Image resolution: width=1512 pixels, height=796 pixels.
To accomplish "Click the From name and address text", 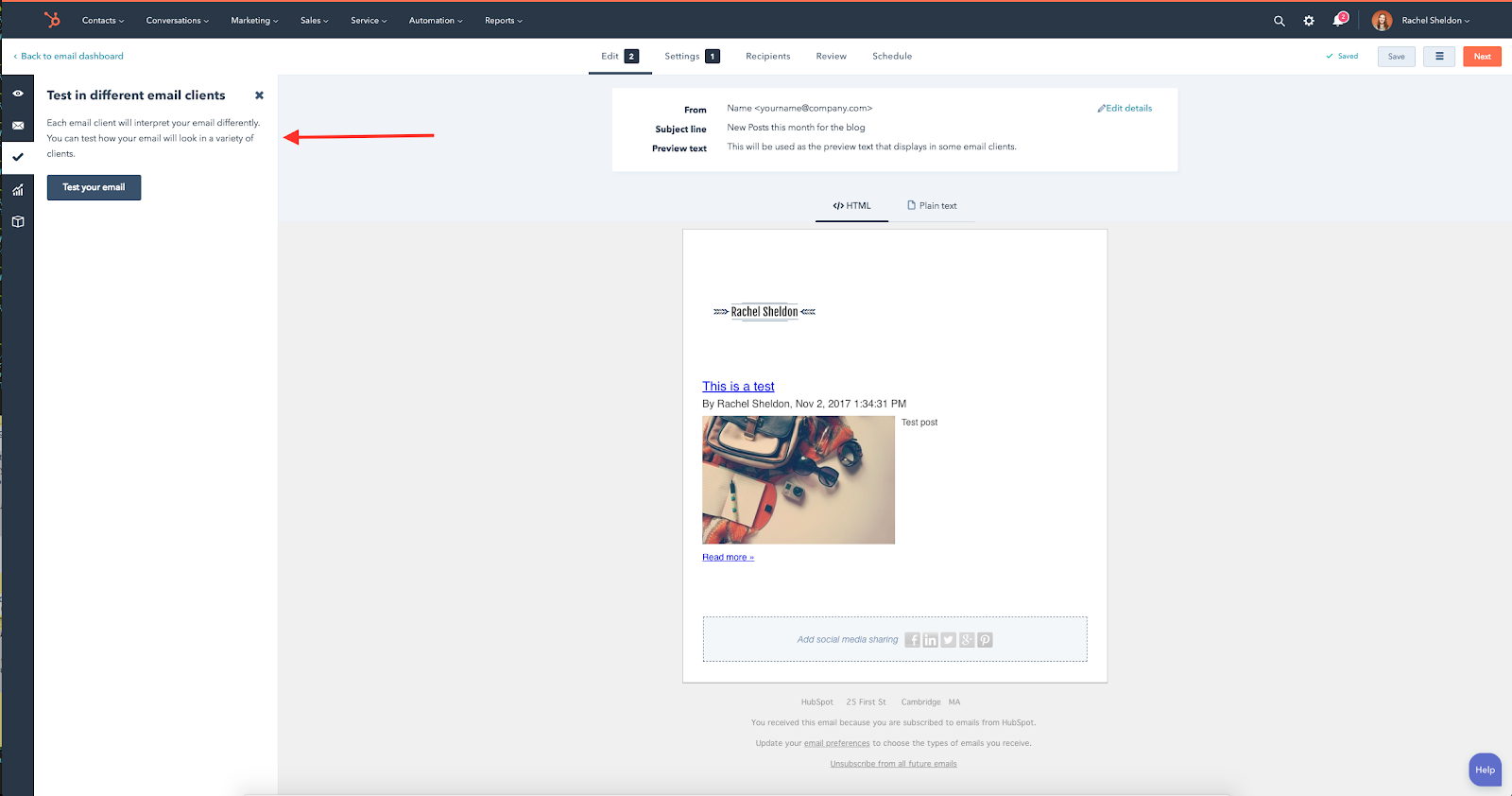I will point(799,109).
